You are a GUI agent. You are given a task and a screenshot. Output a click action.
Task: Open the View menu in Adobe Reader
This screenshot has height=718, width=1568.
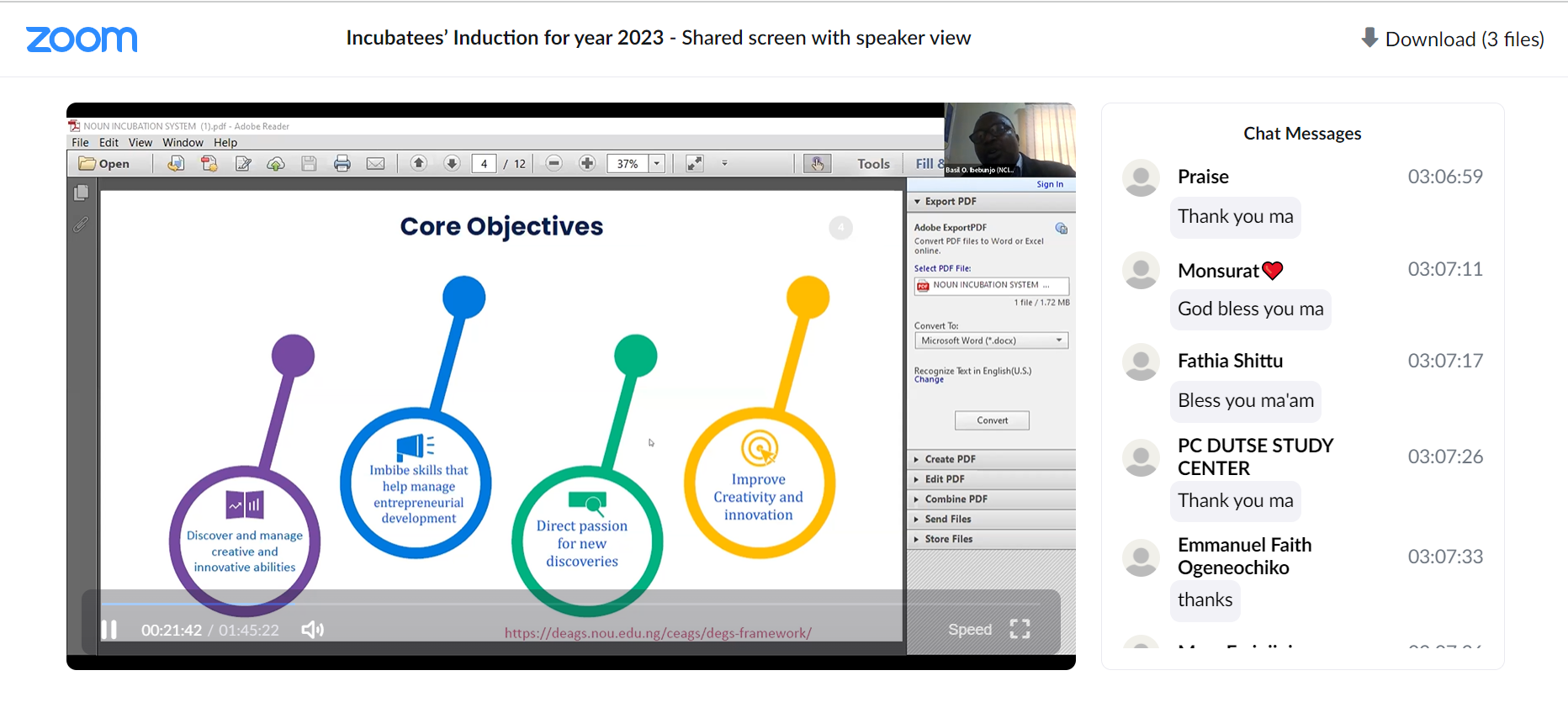pyautogui.click(x=140, y=143)
